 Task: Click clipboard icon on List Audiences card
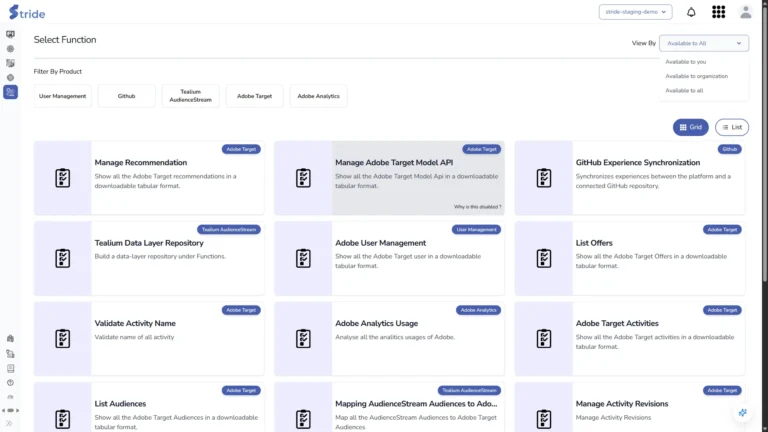tap(63, 419)
